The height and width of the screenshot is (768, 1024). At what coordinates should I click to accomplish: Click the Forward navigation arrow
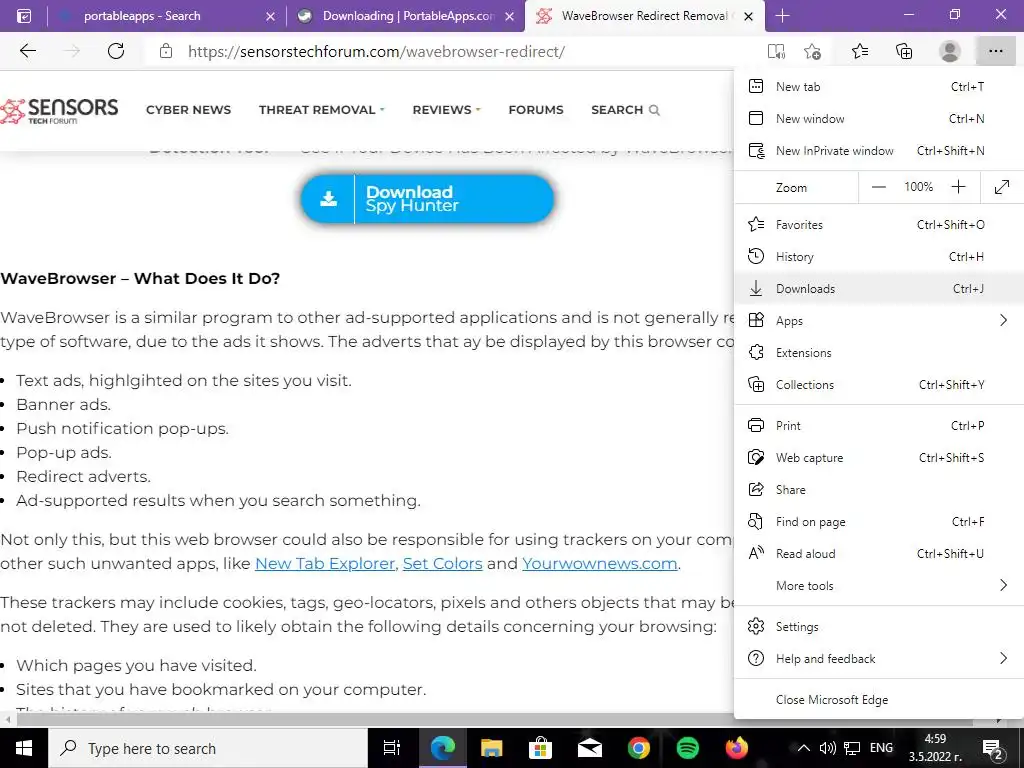point(72,51)
